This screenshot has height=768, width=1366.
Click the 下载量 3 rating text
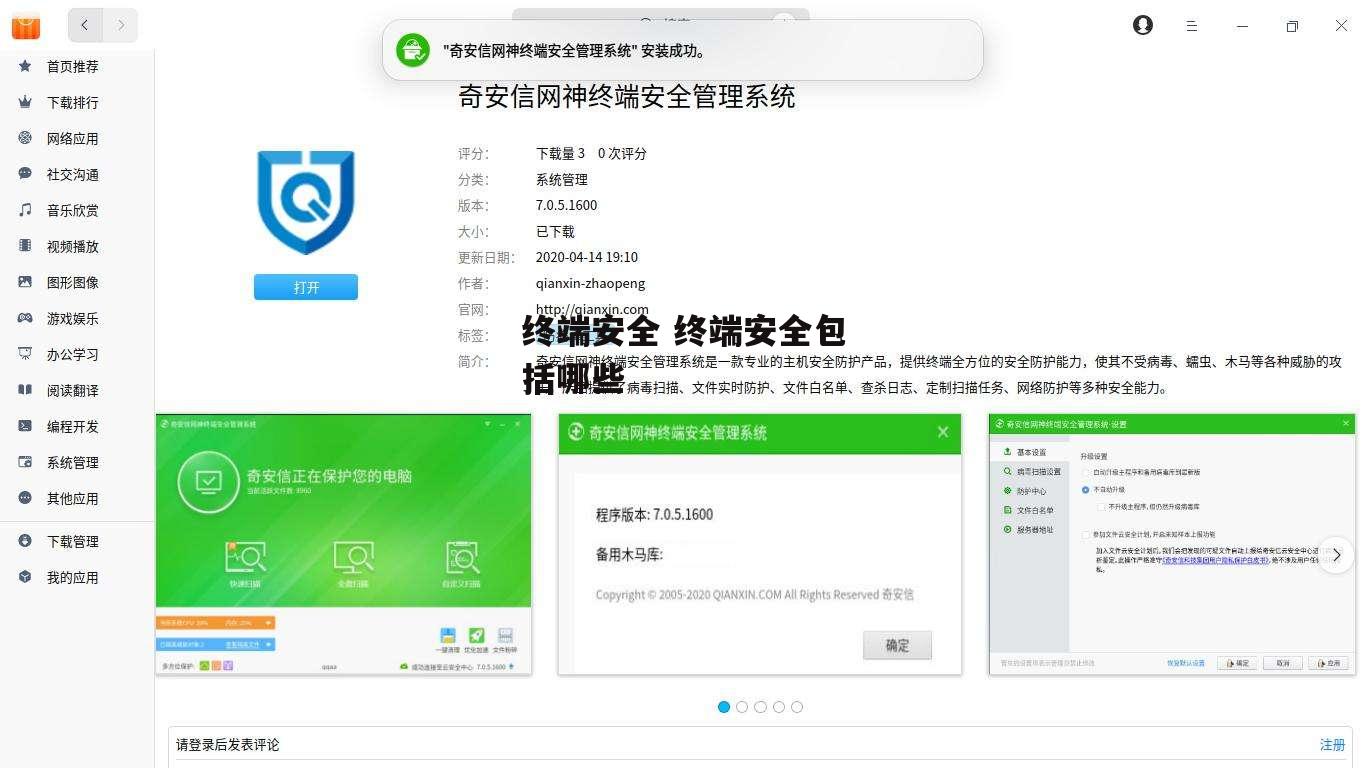coord(560,153)
